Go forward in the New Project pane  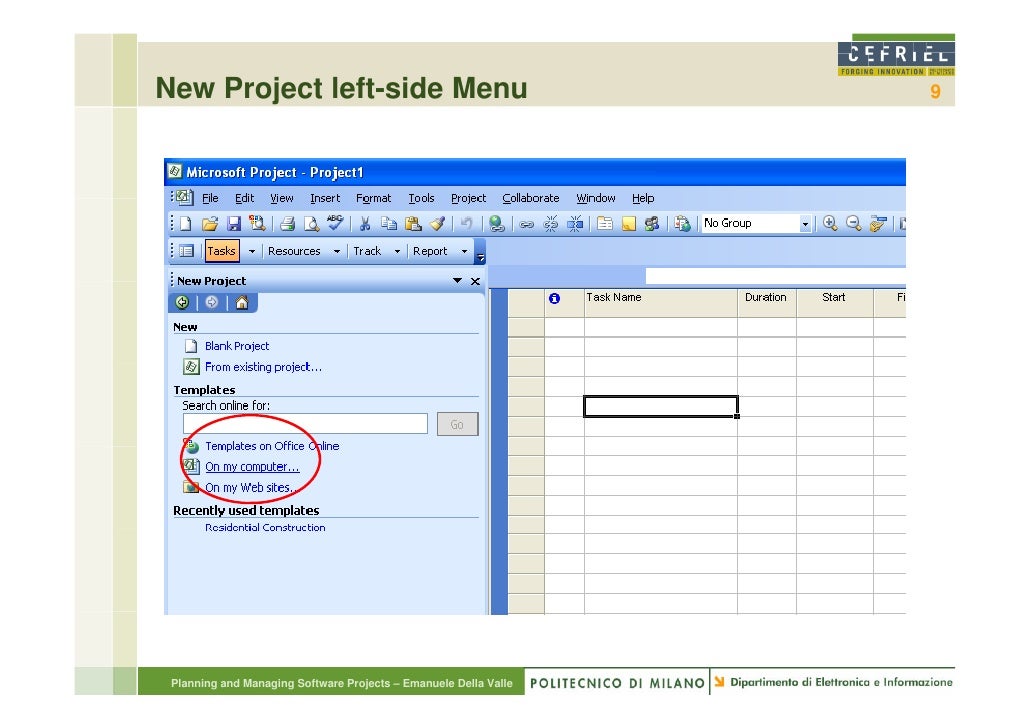(x=212, y=302)
